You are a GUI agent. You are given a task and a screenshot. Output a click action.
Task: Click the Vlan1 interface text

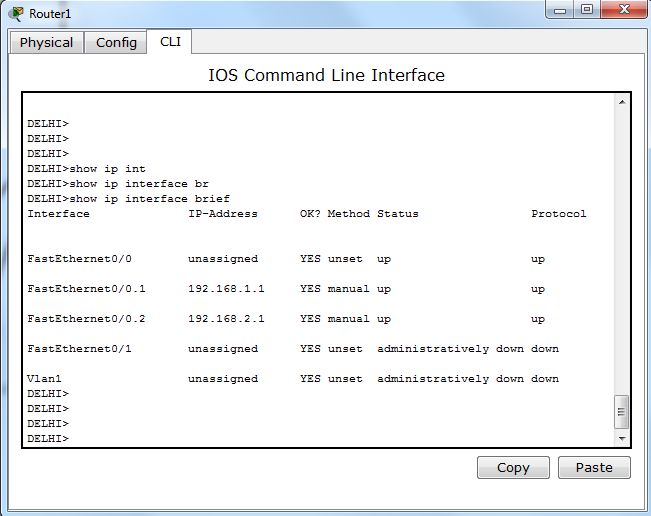(x=44, y=379)
